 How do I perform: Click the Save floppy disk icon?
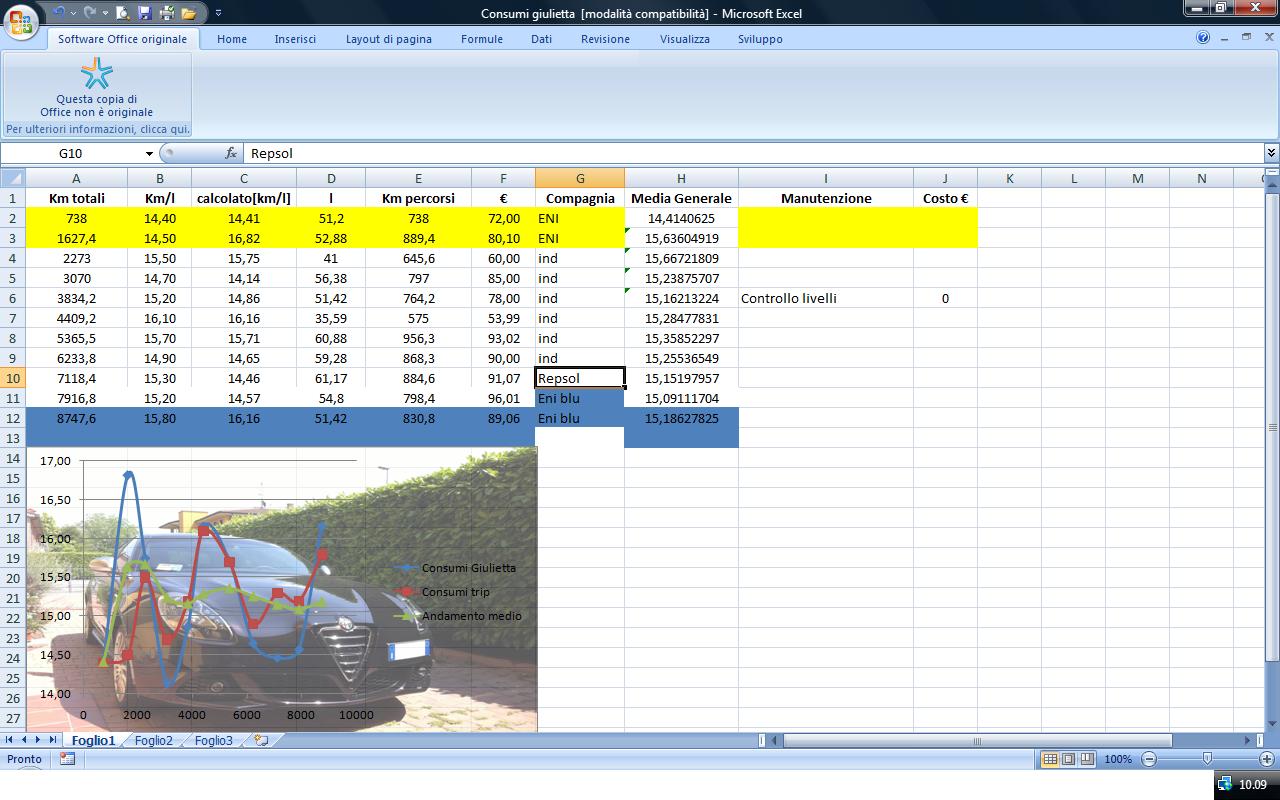pyautogui.click(x=145, y=13)
